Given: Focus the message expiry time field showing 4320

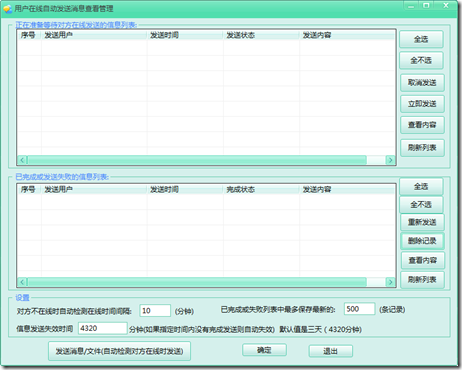Looking at the screenshot, I should click(x=103, y=328).
